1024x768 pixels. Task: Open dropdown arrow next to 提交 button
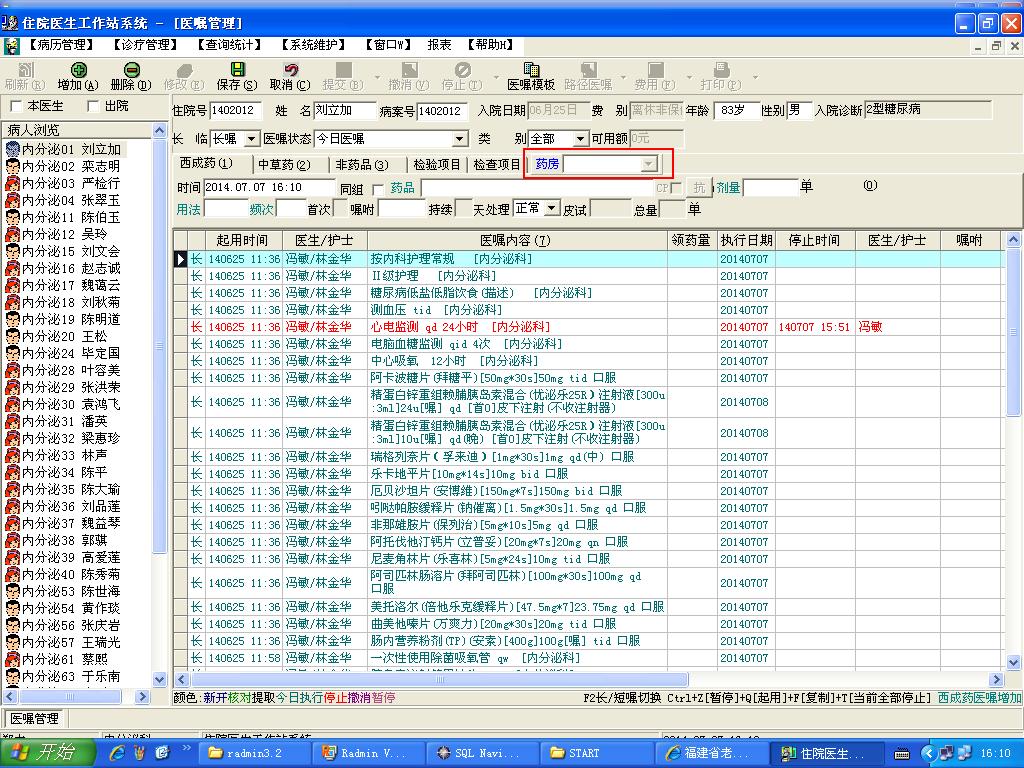coord(376,77)
